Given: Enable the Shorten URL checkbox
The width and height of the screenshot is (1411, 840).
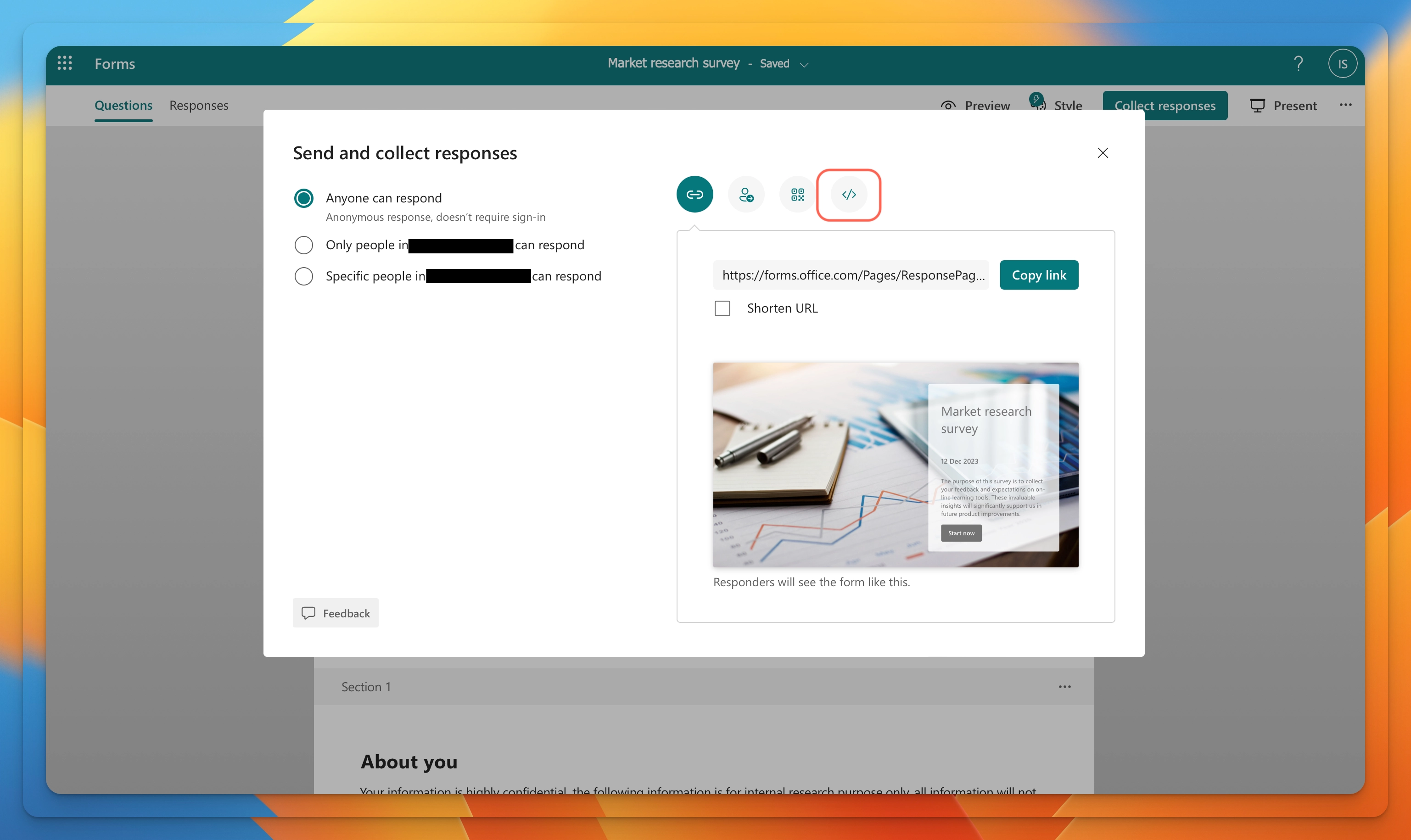Looking at the screenshot, I should click(722, 308).
